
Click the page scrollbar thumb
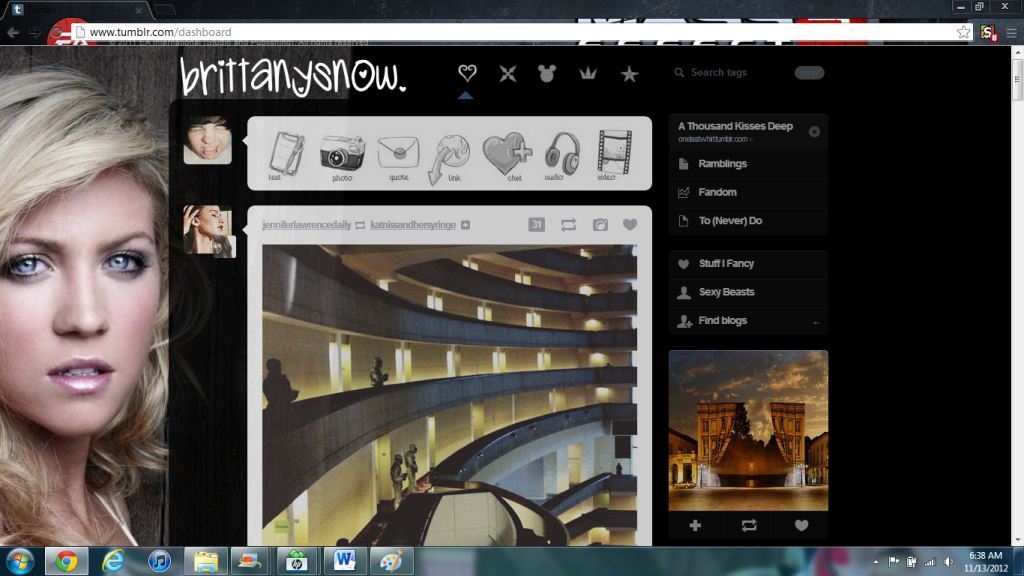(1017, 80)
